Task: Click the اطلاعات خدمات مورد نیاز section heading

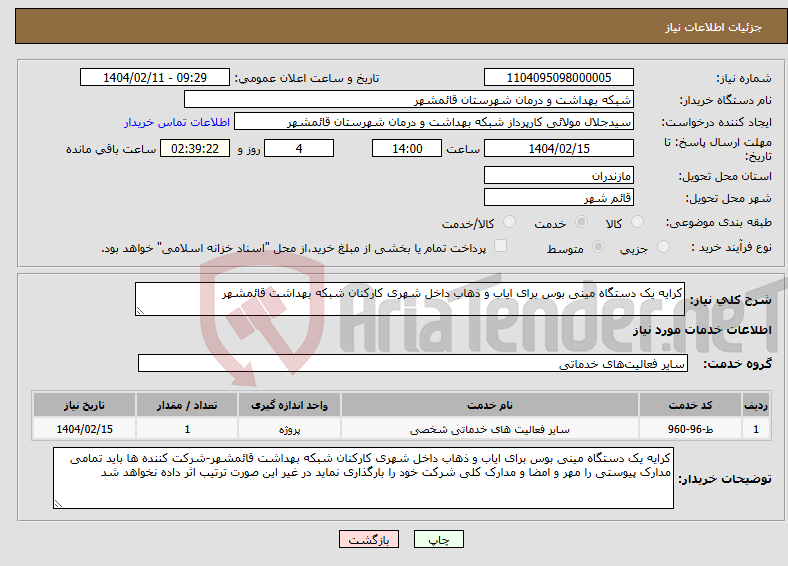Action: (702, 330)
